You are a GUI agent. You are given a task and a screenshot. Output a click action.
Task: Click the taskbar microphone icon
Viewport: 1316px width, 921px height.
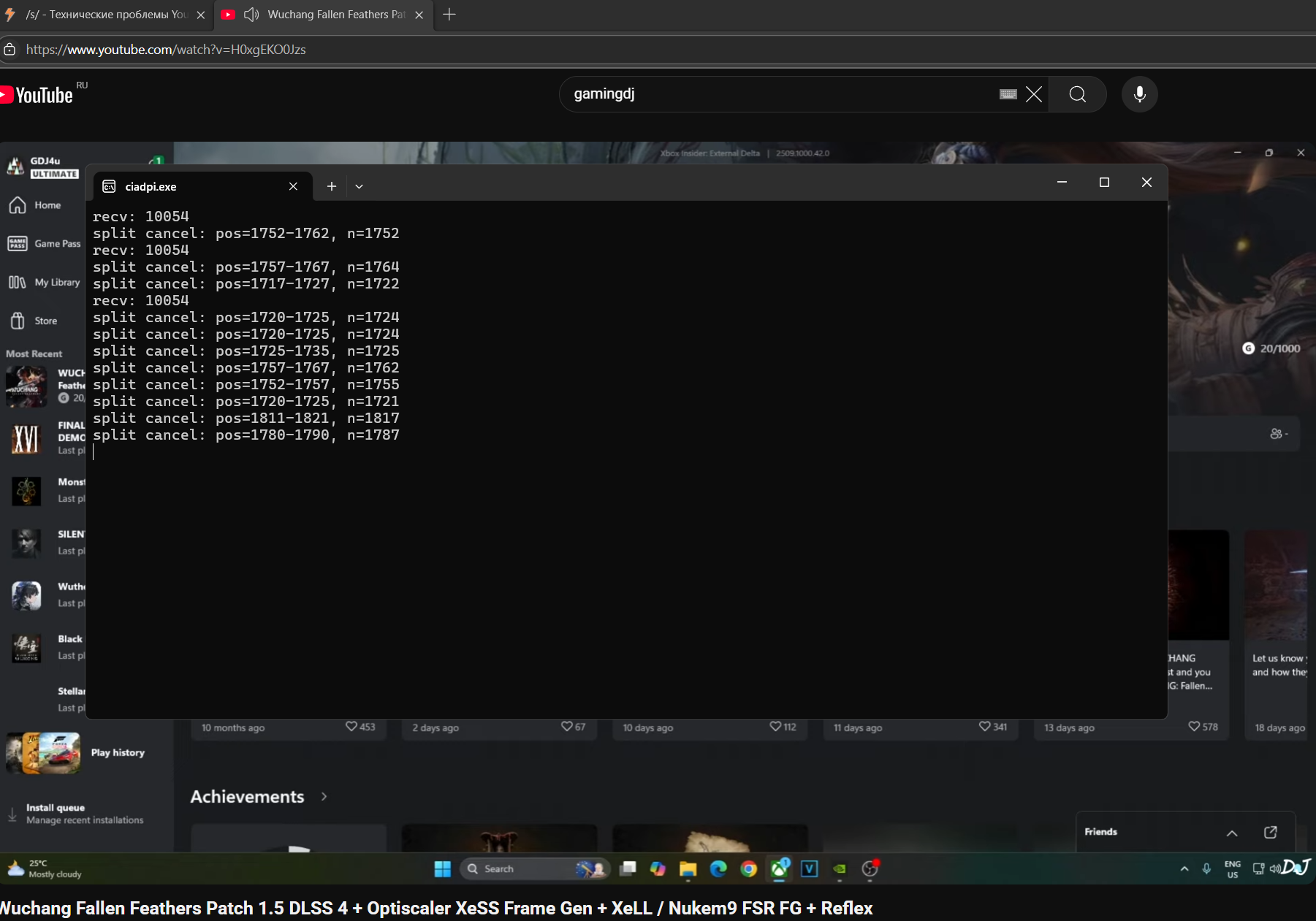1206,868
